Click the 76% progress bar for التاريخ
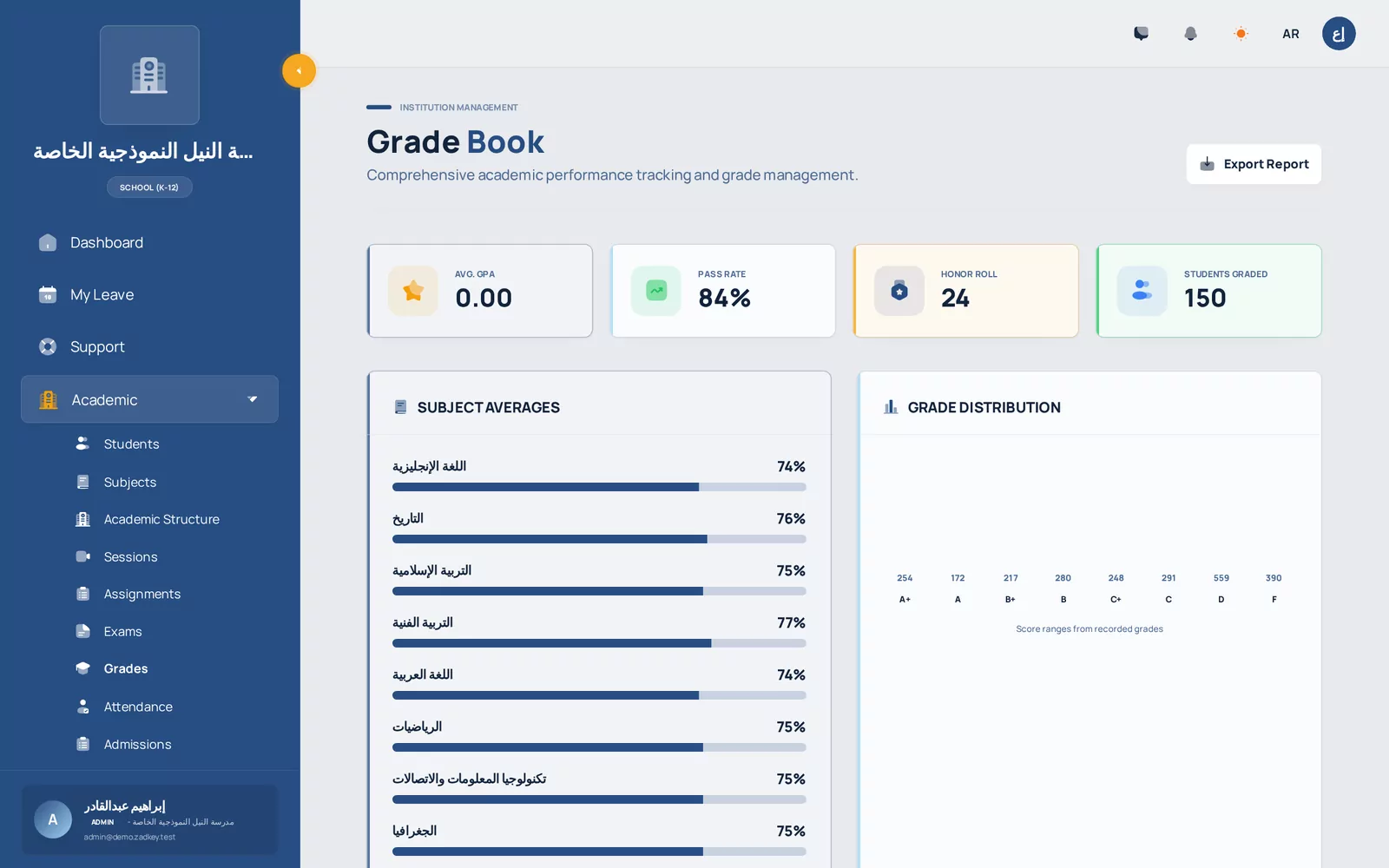This screenshot has width=1389, height=868. pyautogui.click(x=599, y=539)
